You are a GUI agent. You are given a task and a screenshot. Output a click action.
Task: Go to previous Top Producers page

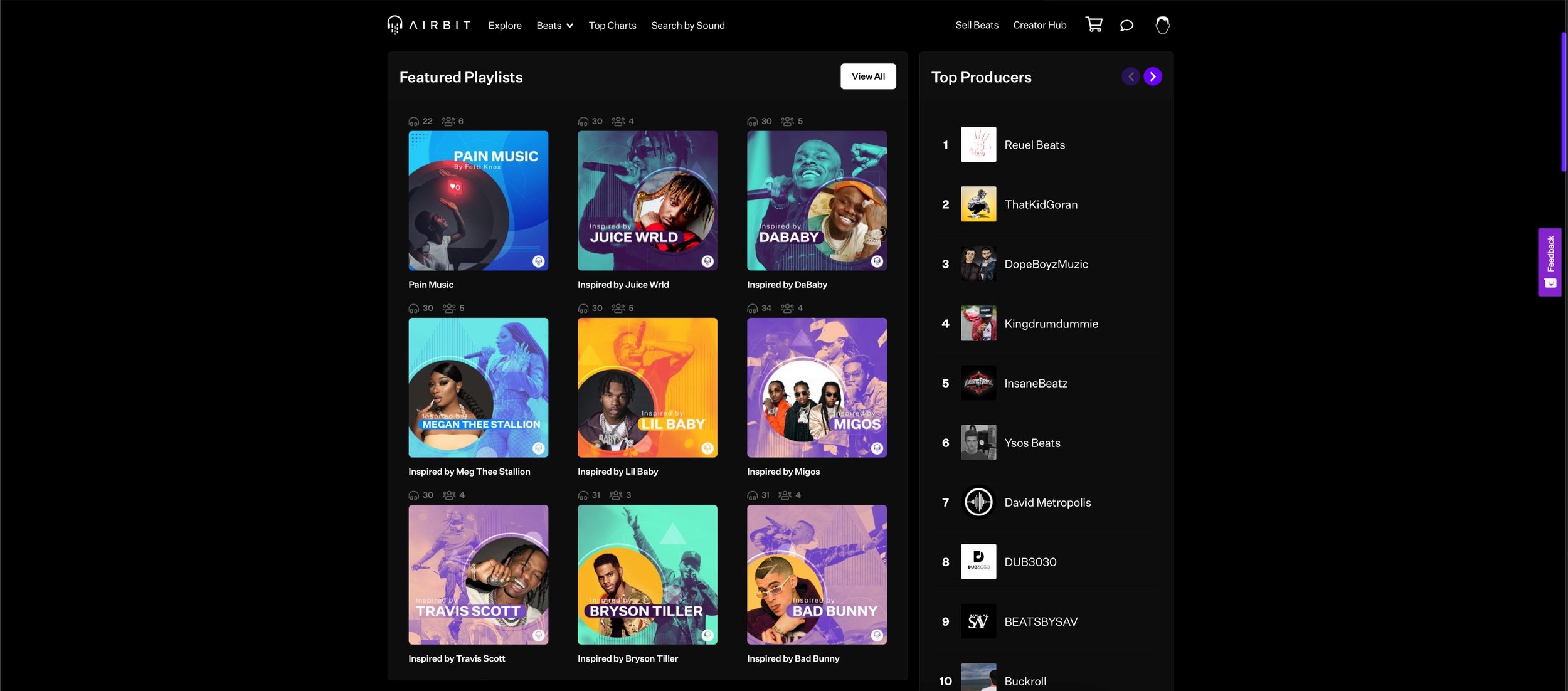click(x=1131, y=76)
